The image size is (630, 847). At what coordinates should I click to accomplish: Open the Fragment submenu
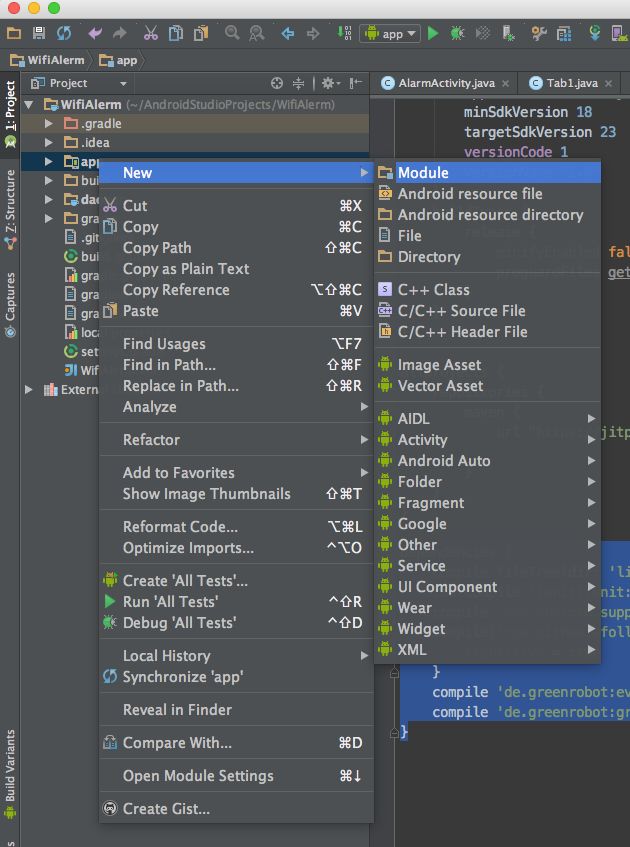tap(487, 503)
